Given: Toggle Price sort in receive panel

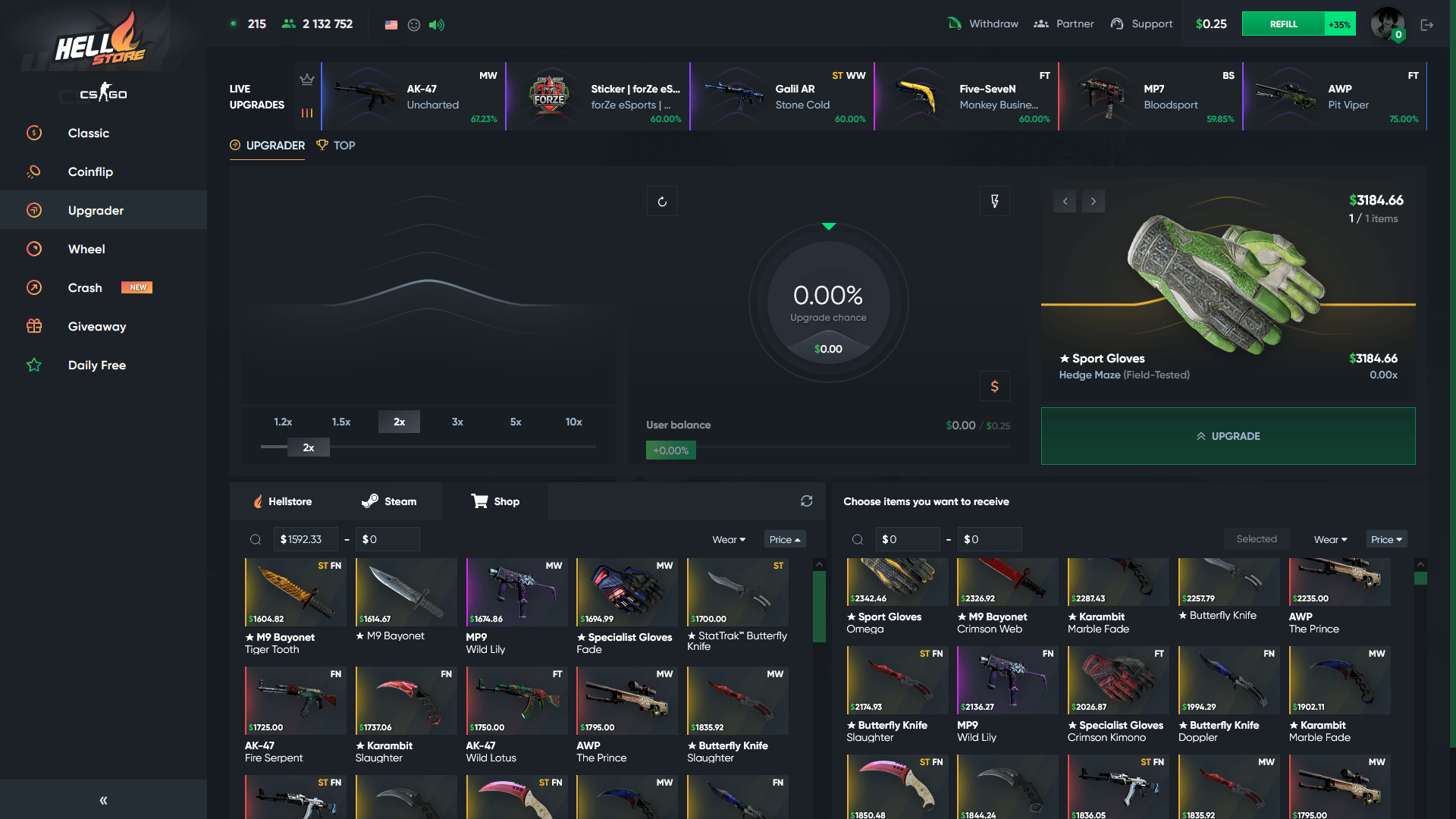Looking at the screenshot, I should coord(1386,540).
